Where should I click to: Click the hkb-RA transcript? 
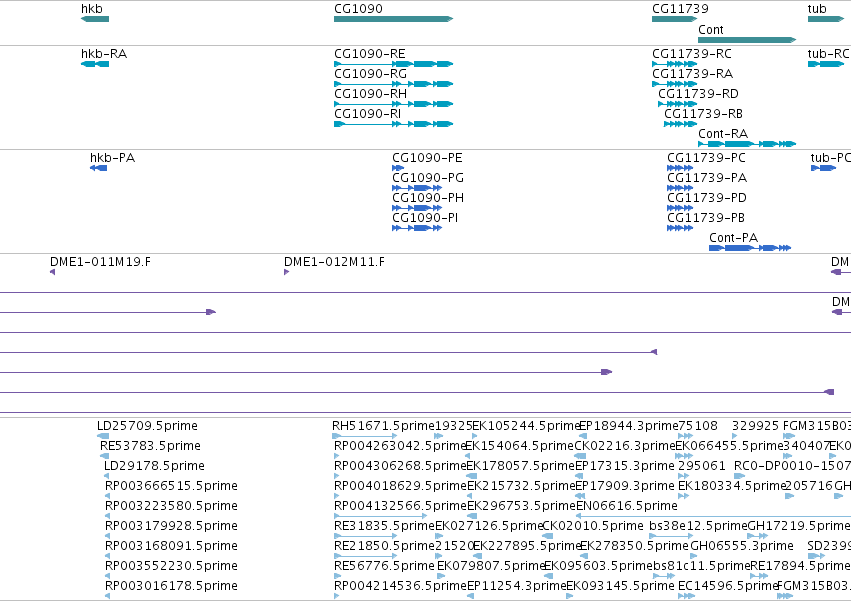coord(95,64)
